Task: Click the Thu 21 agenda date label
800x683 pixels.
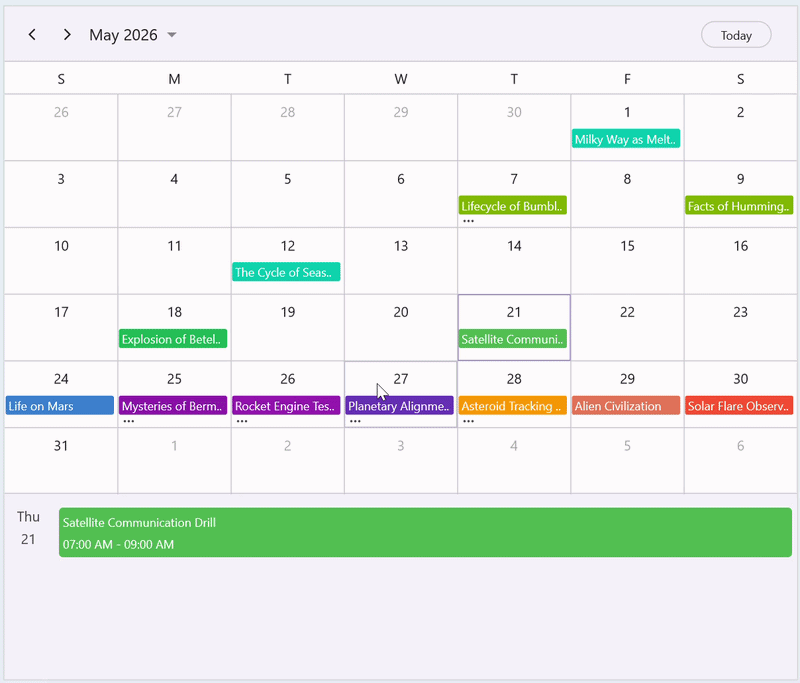Action: pyautogui.click(x=28, y=528)
